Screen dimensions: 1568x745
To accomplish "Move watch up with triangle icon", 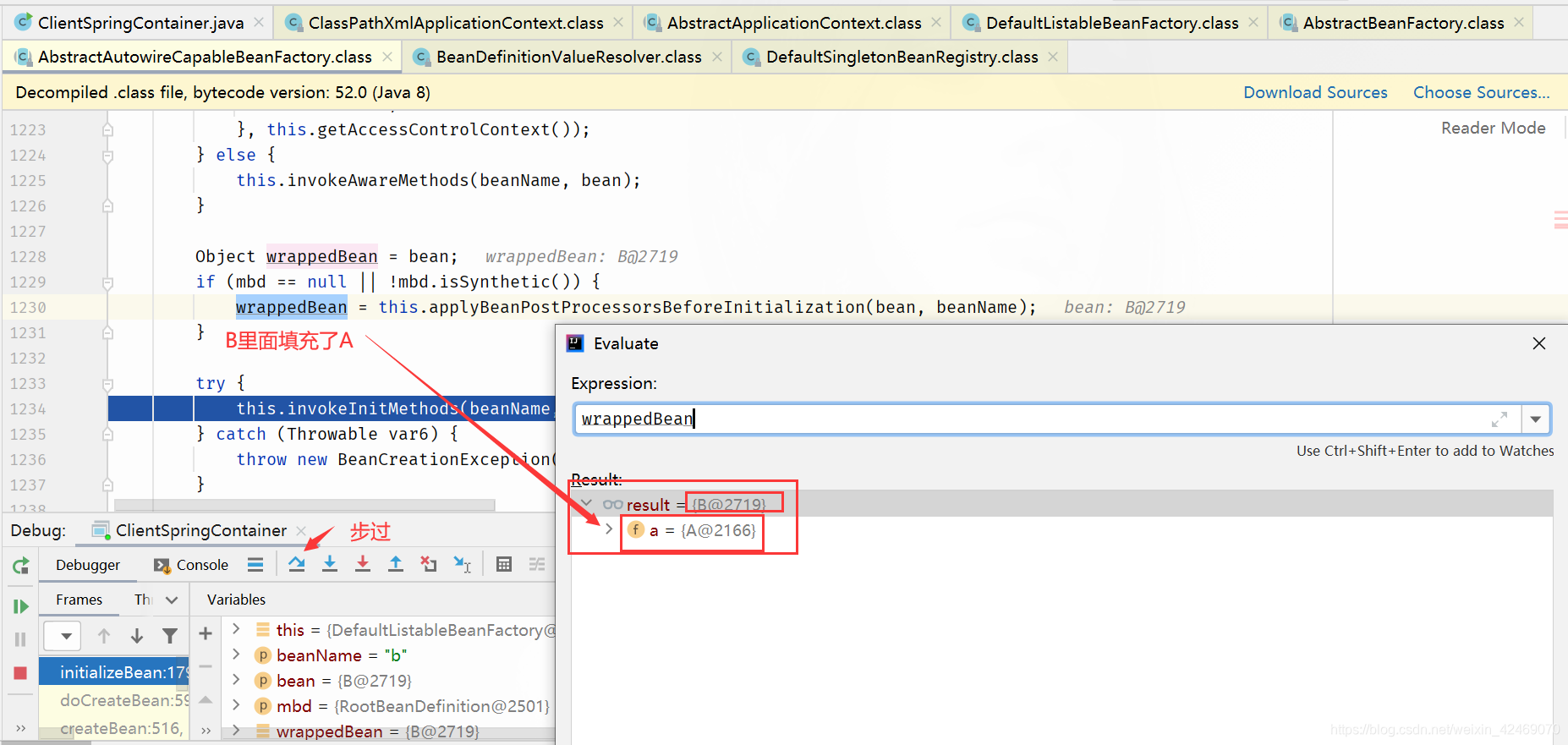I will point(206,699).
